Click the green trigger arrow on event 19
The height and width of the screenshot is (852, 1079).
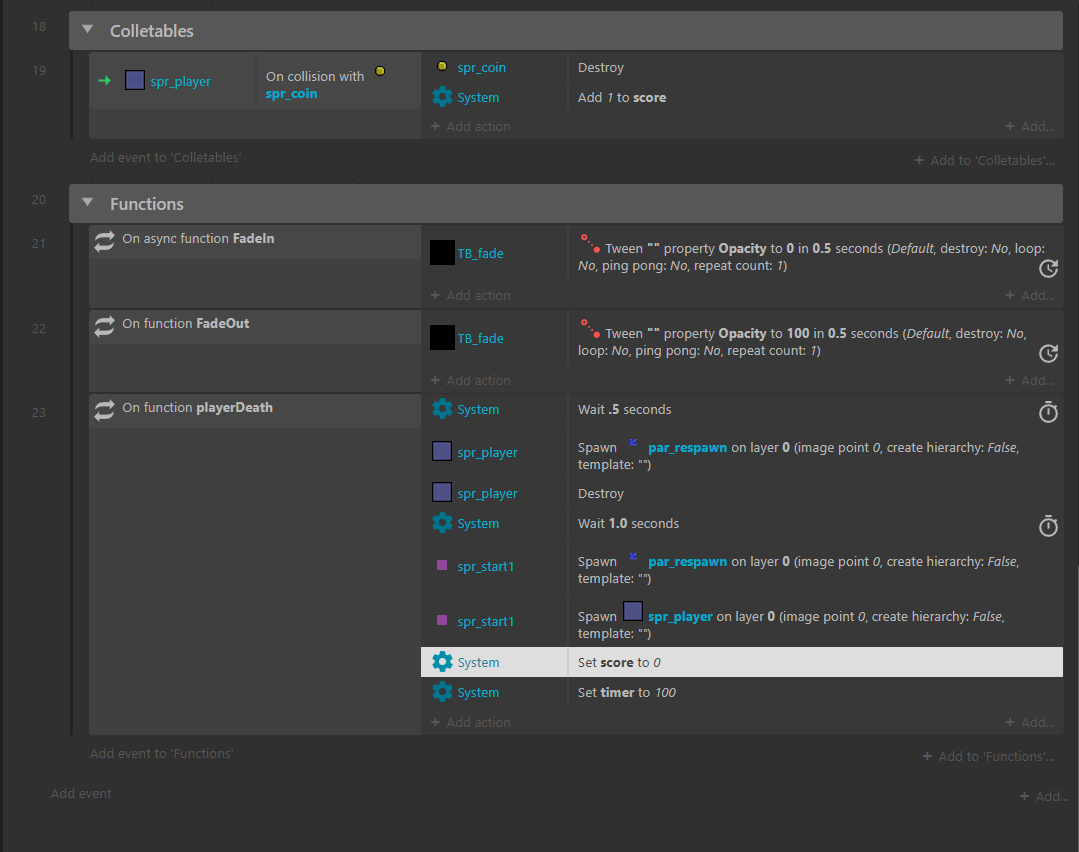(x=105, y=81)
